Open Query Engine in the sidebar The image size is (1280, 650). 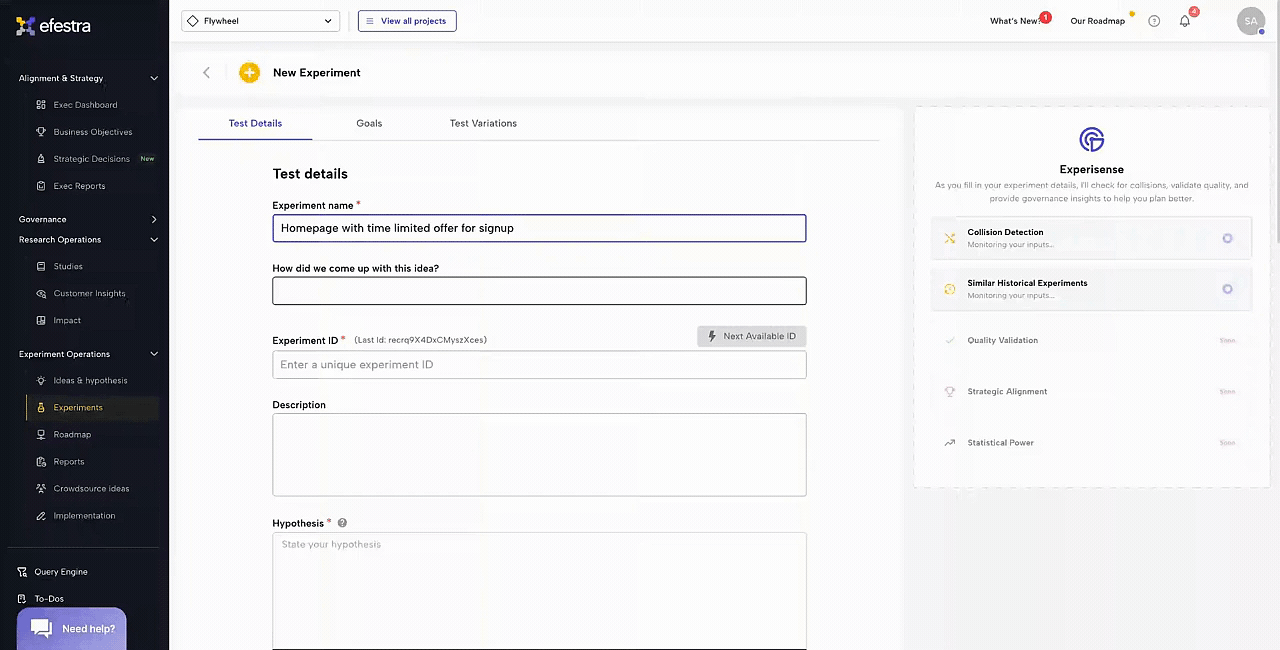[x=60, y=572]
